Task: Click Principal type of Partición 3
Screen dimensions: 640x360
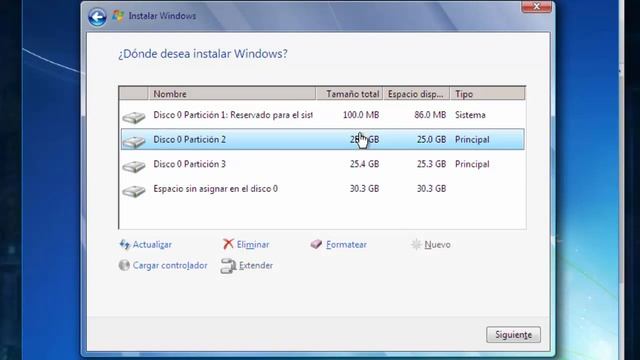Action: coord(472,164)
